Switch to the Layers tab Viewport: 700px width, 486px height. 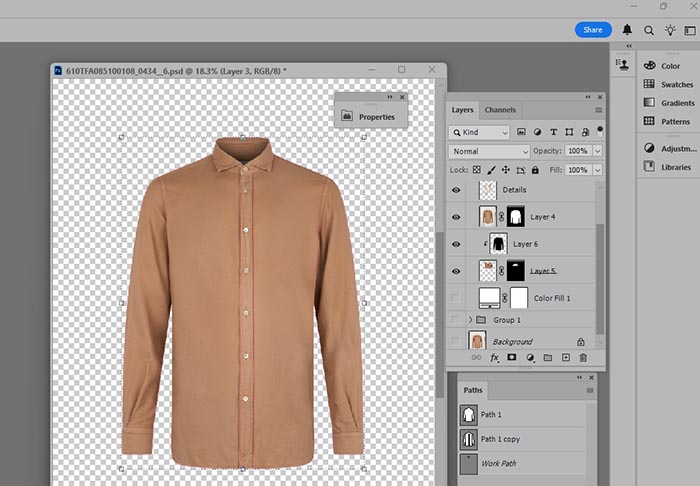click(462, 110)
